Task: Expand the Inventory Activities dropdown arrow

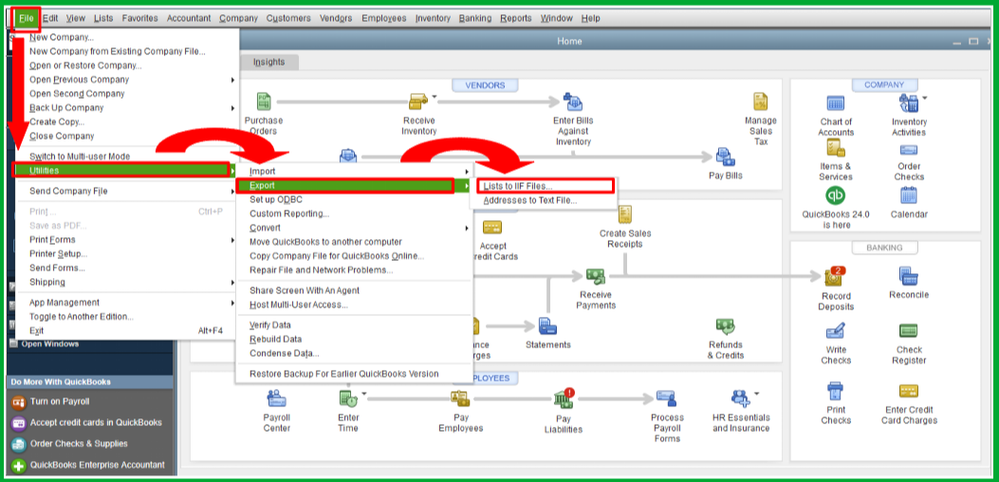Action: tap(924, 97)
